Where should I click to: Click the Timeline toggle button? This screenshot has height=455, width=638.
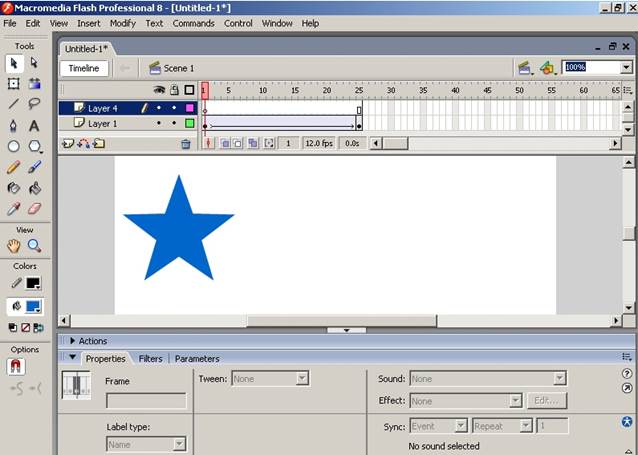[x=84, y=68]
